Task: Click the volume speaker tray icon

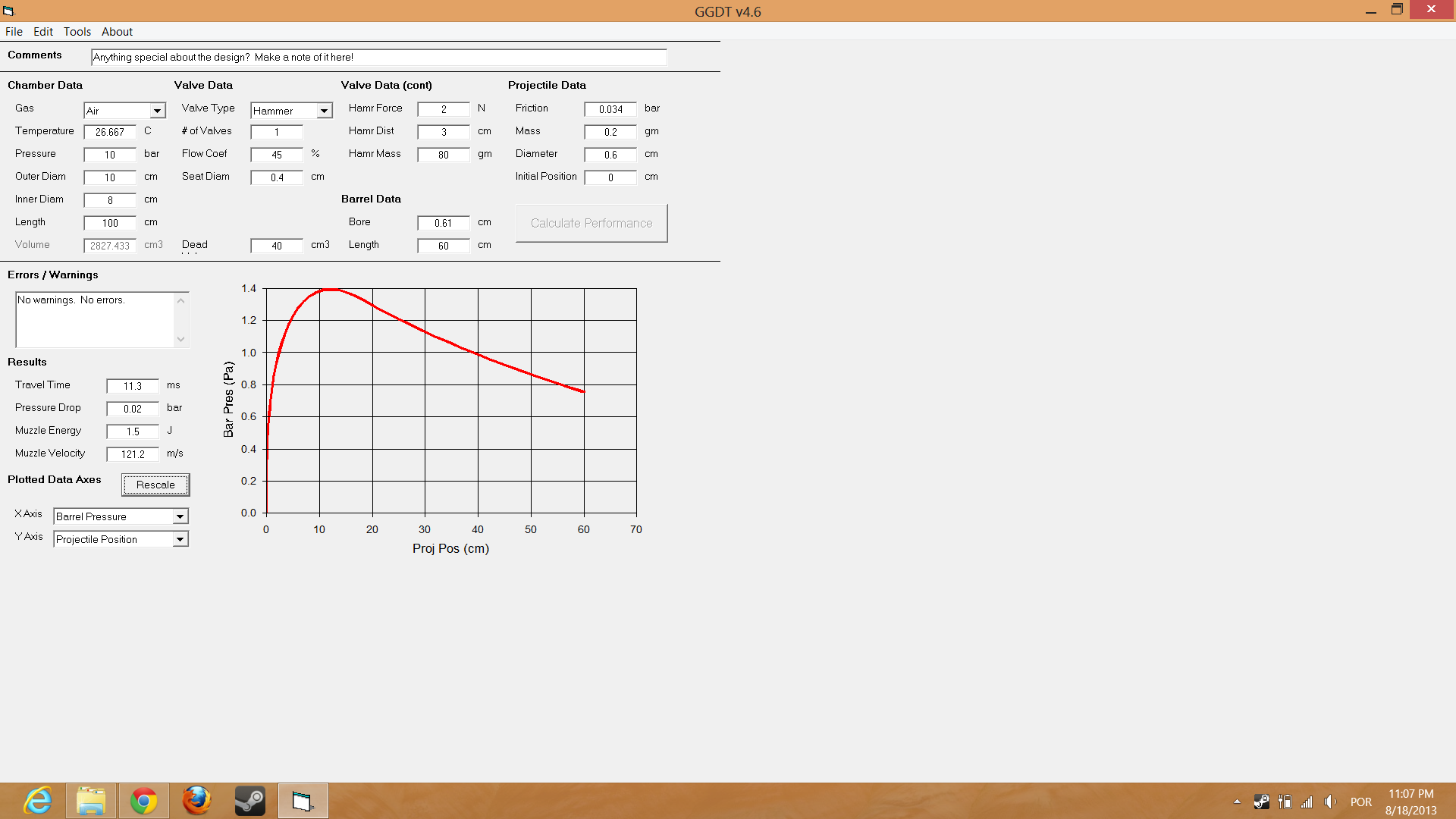Action: click(x=1330, y=802)
